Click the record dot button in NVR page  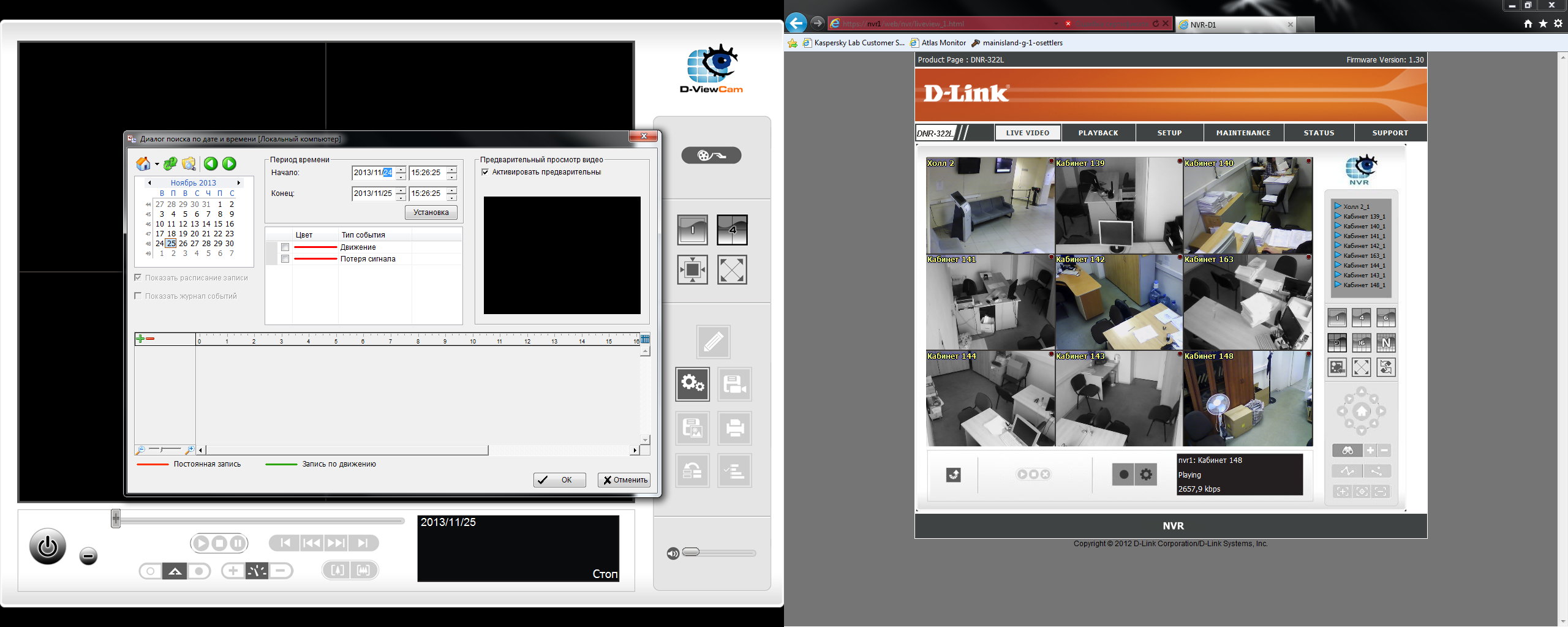(1123, 475)
